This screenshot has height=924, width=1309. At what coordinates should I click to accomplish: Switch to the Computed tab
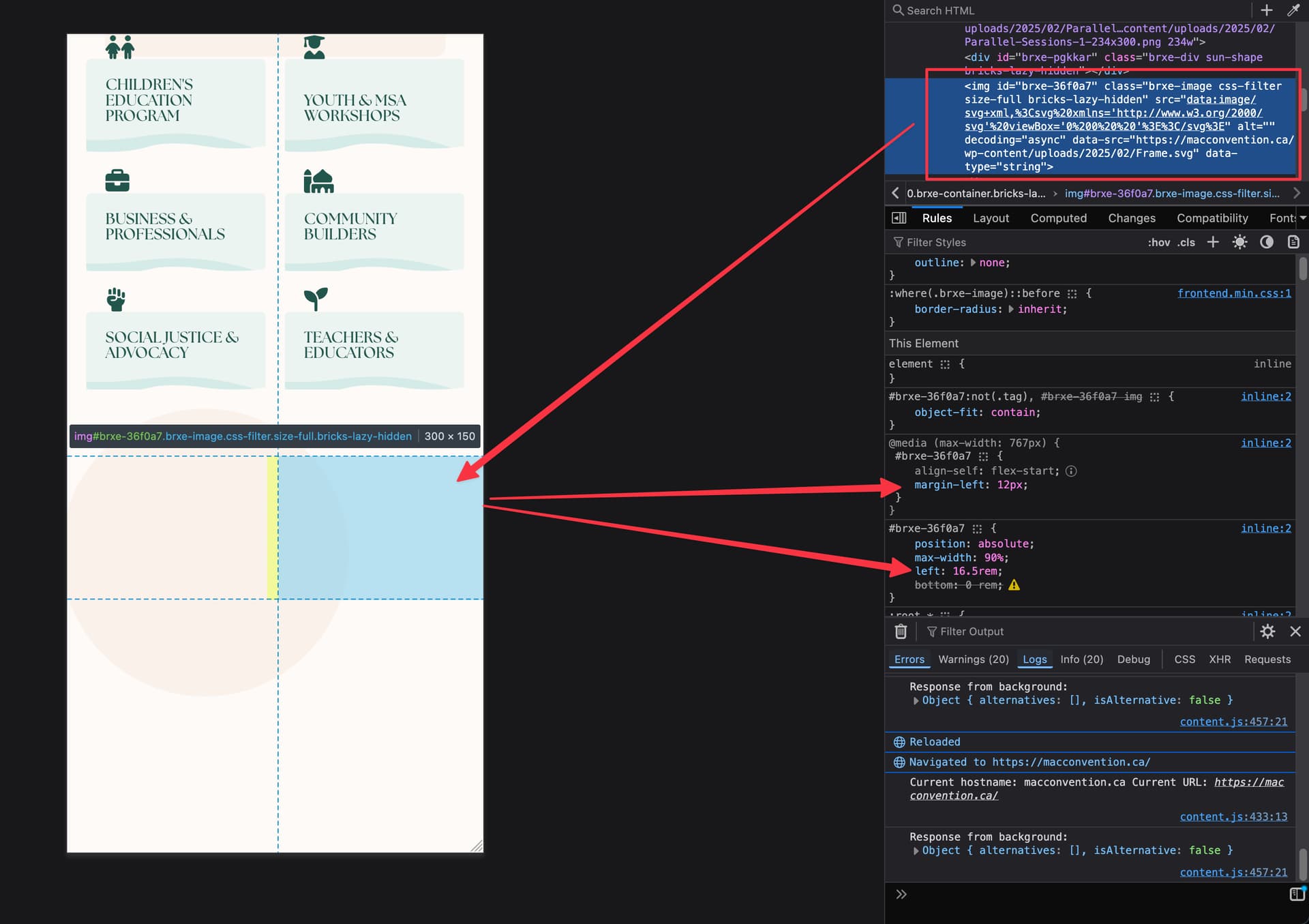tap(1058, 218)
